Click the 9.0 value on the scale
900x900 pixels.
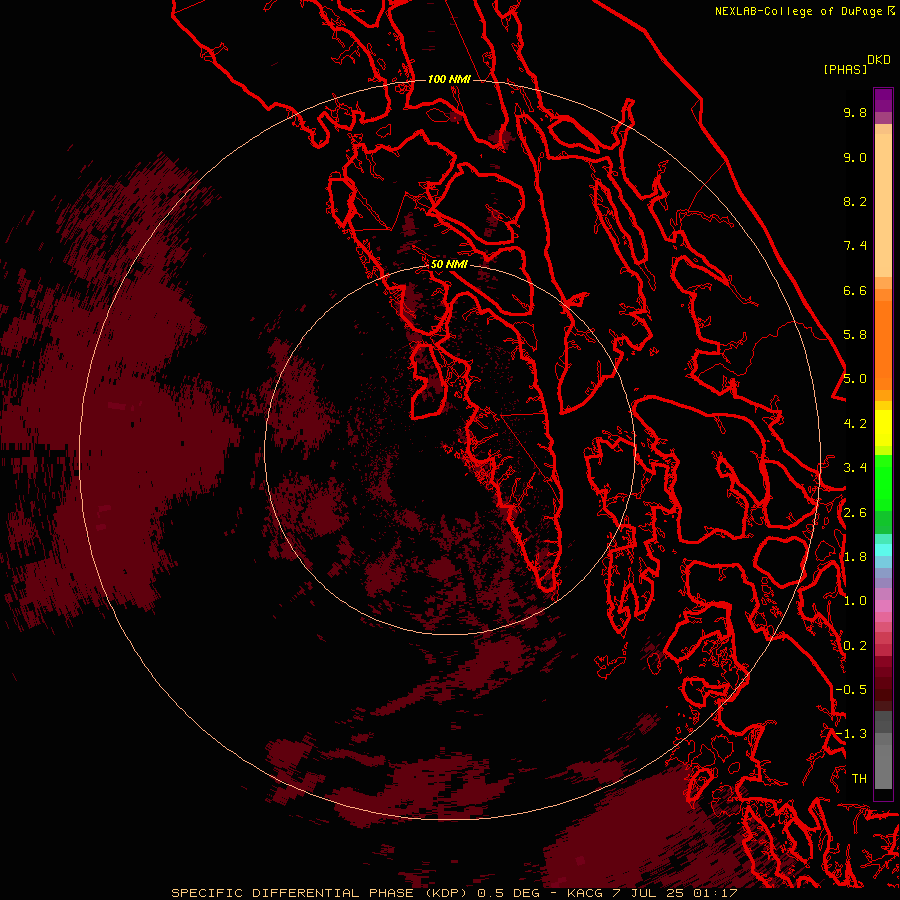tap(855, 157)
